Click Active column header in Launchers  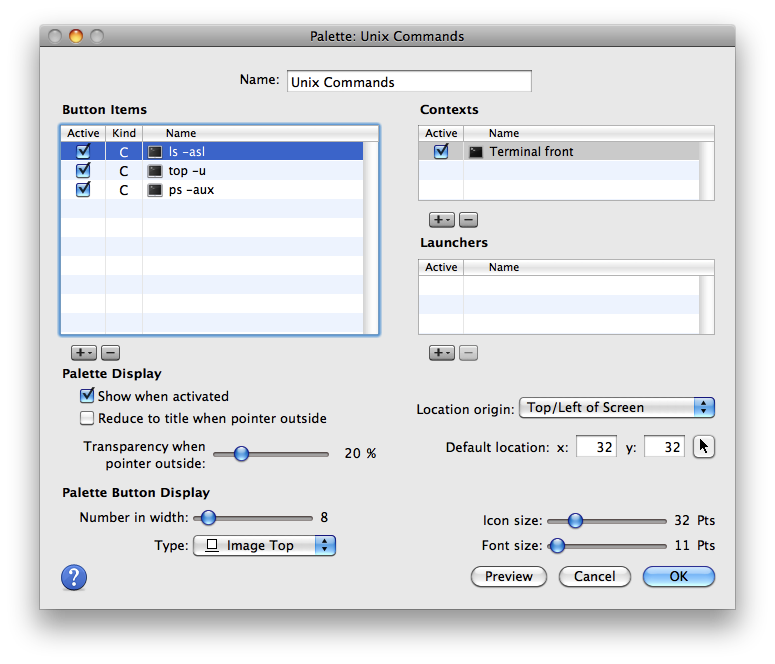pos(441,267)
